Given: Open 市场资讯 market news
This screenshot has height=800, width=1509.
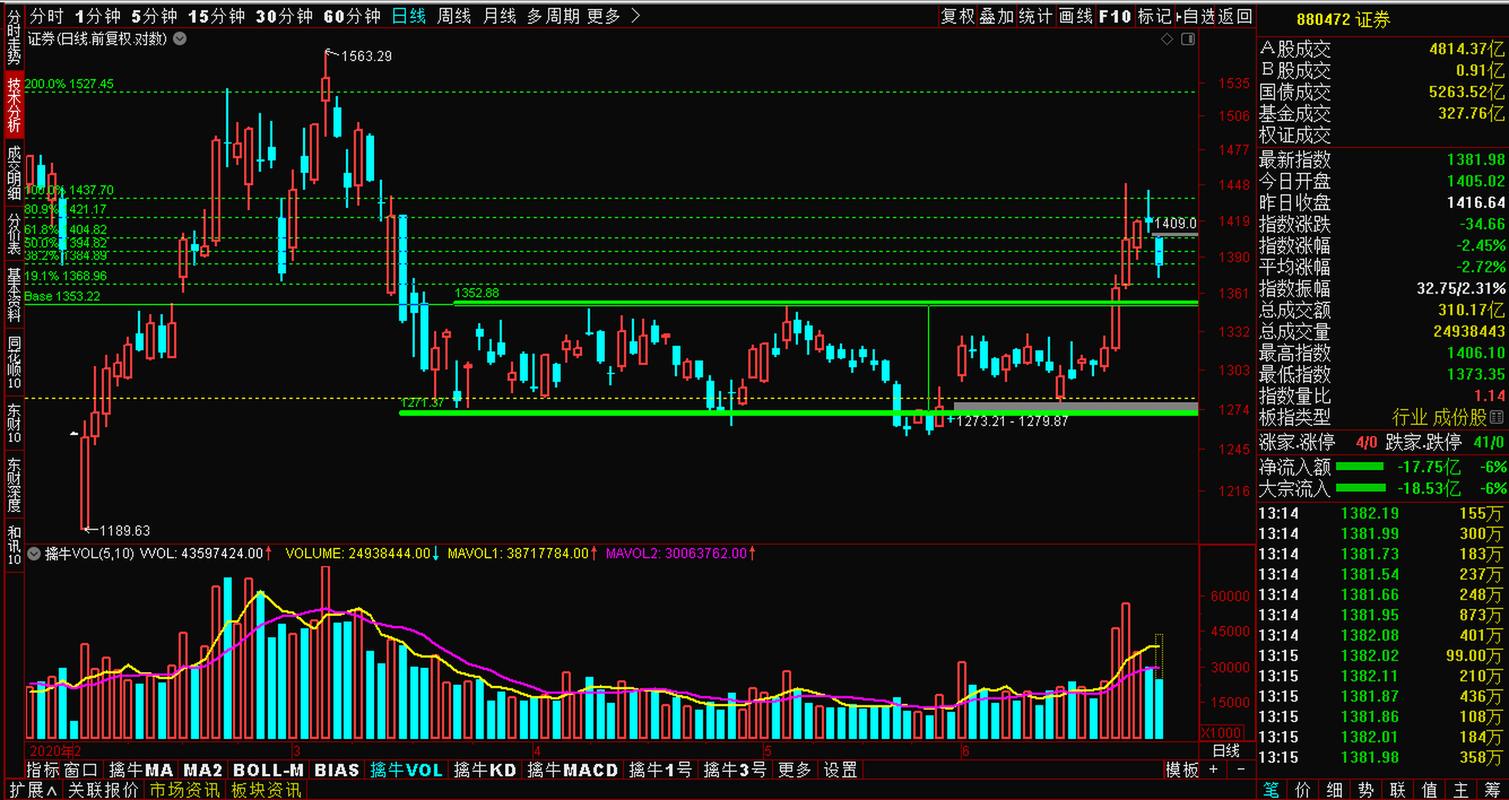Looking at the screenshot, I should [185, 790].
